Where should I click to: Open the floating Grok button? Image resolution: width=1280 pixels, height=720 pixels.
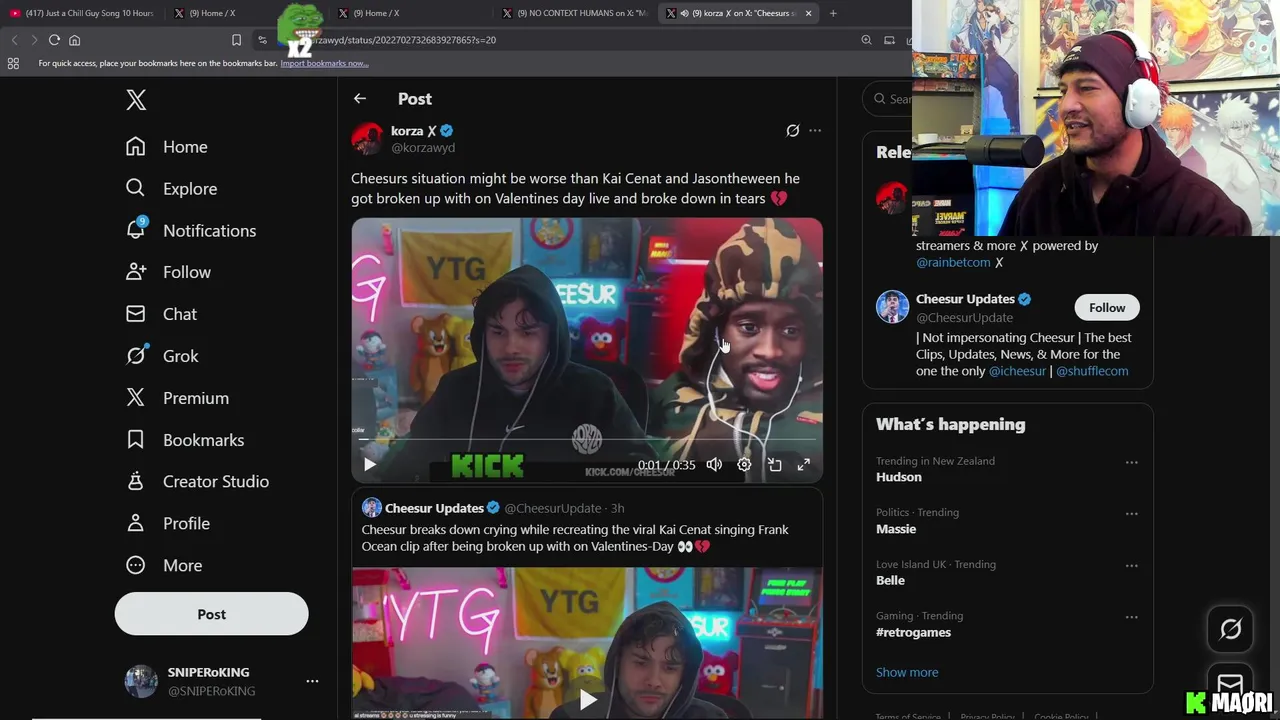click(x=1230, y=629)
